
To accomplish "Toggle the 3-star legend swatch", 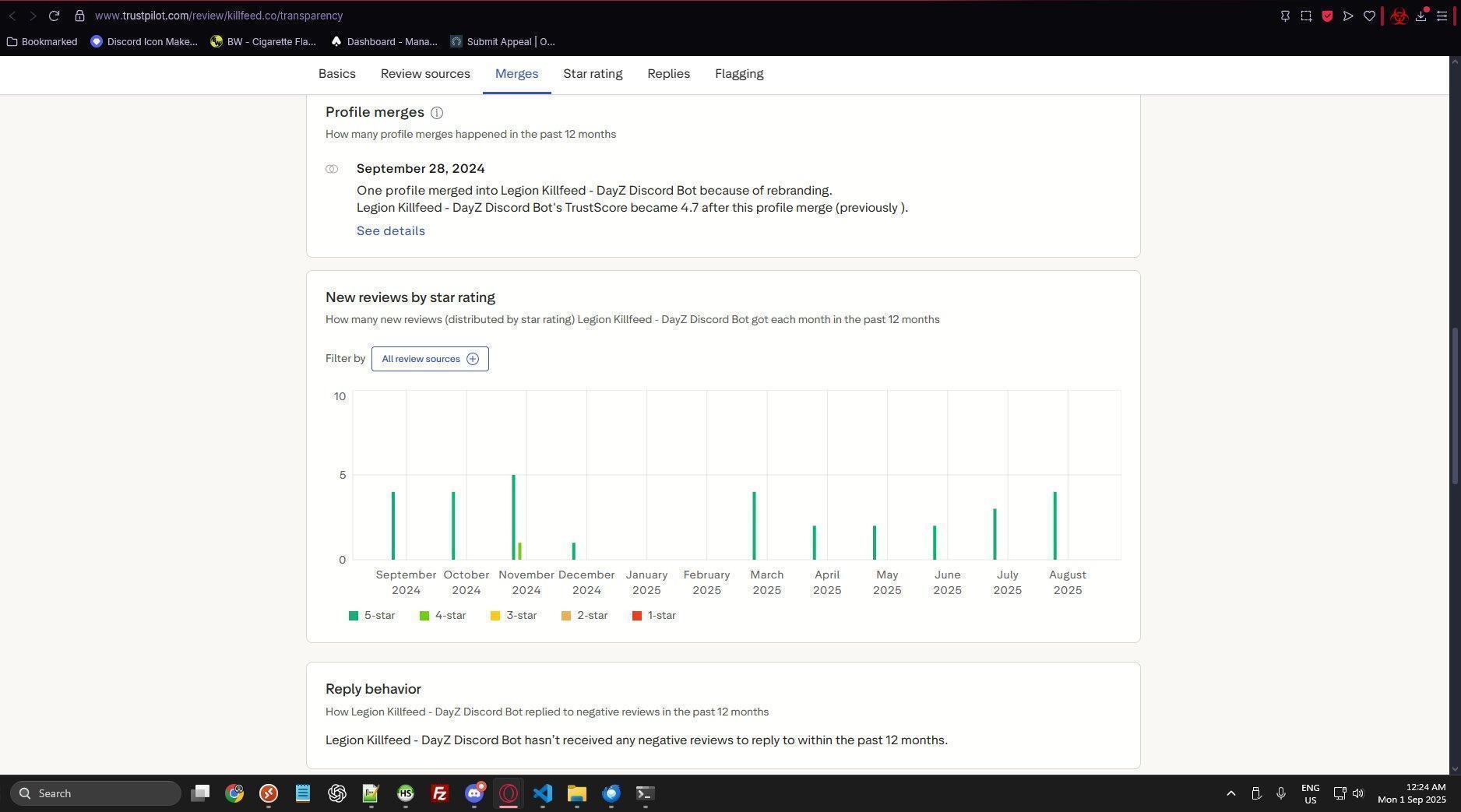I will tap(495, 616).
